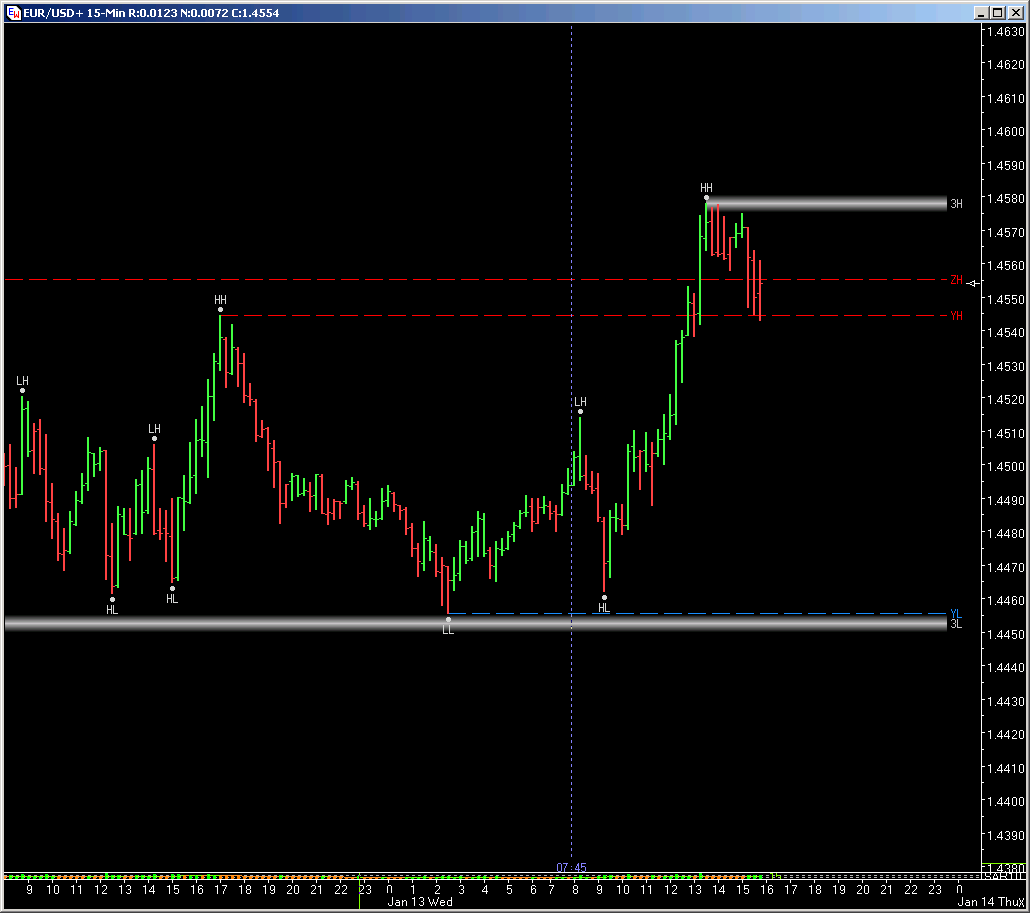The image size is (1030, 913).
Task: Click the 1.4630 price axis label
Action: tap(1006, 31)
